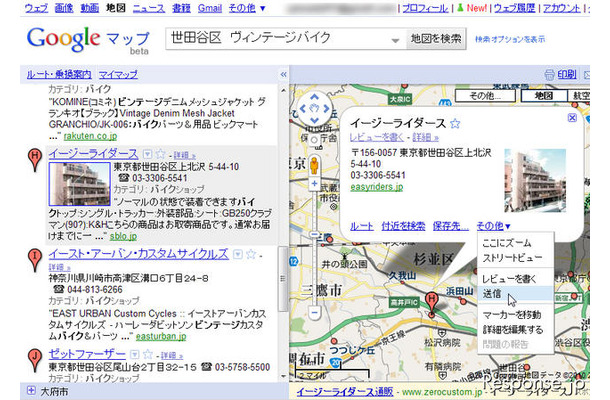The width and height of the screenshot is (610, 400).
Task: Star イースト・アーバン・カスタムサイクルズ result
Action: click(251, 254)
